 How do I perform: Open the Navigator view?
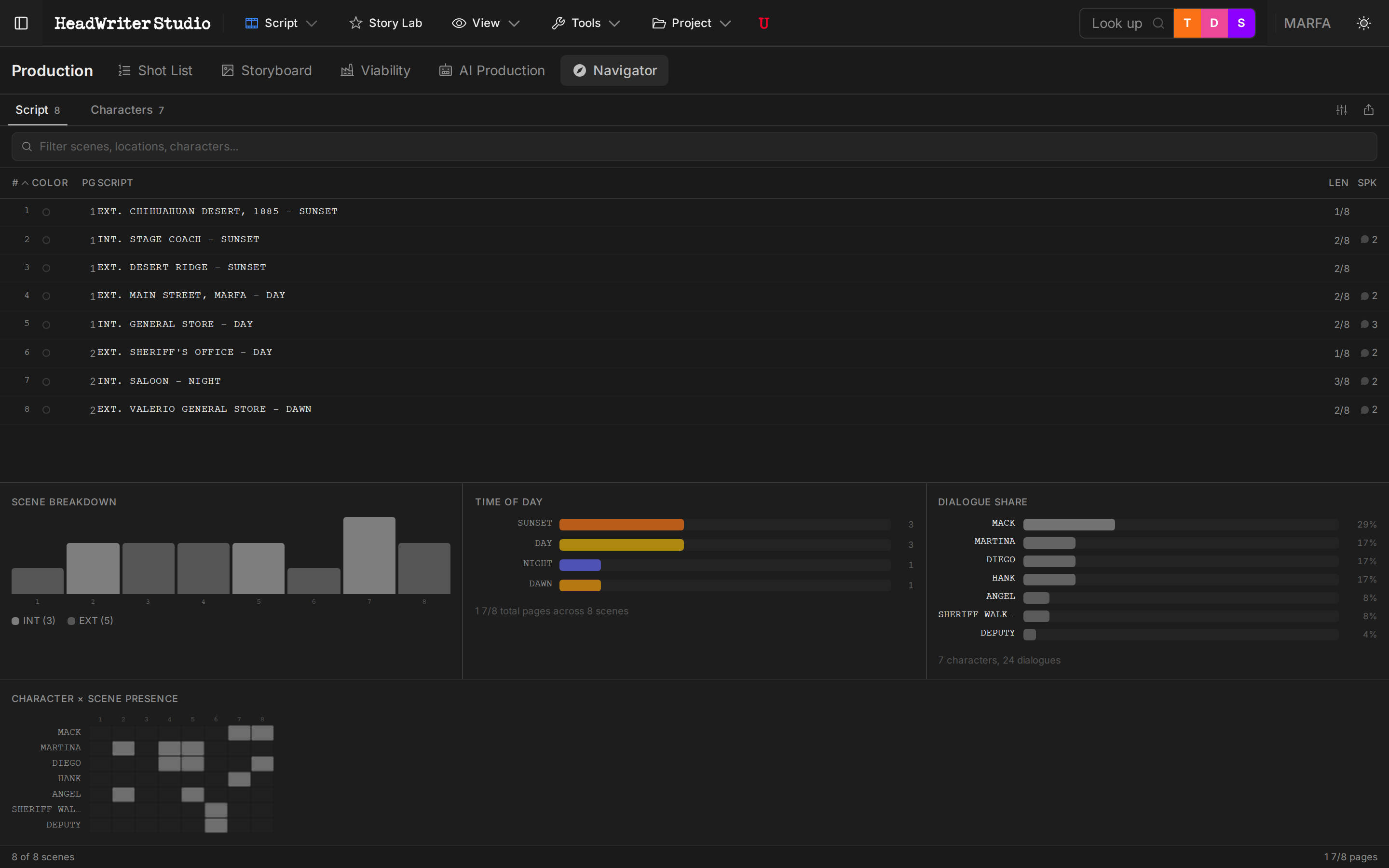(x=613, y=70)
